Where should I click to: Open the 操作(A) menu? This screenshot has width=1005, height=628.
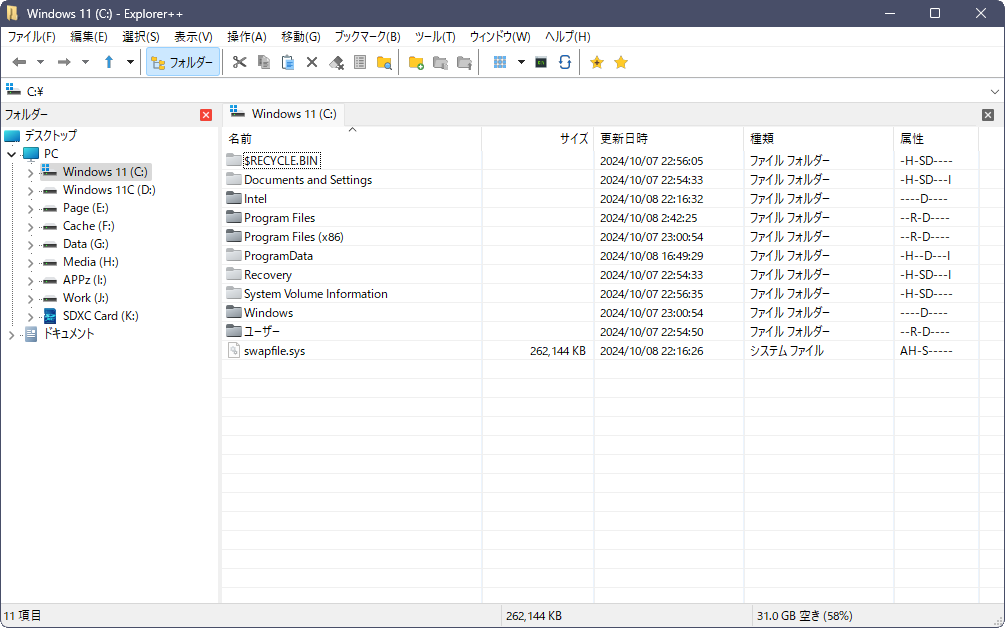tap(247, 37)
